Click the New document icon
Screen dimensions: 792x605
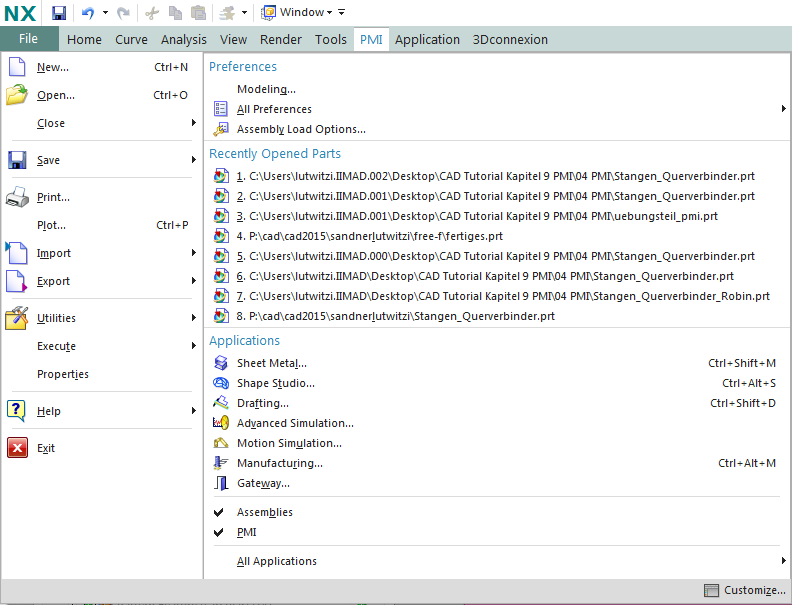click(17, 67)
